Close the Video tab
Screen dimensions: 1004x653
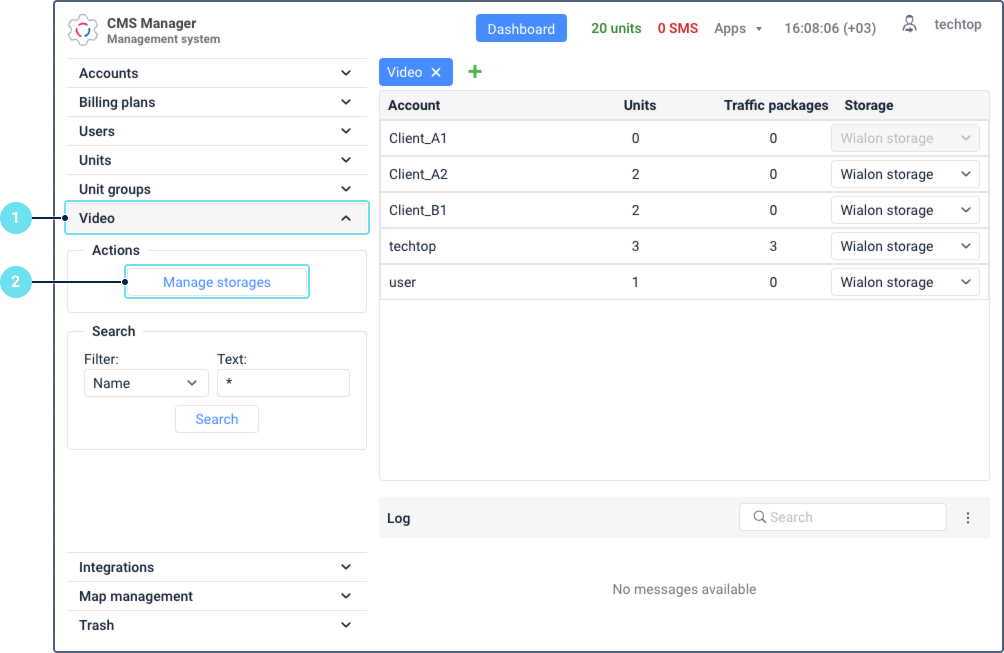[x=434, y=71]
